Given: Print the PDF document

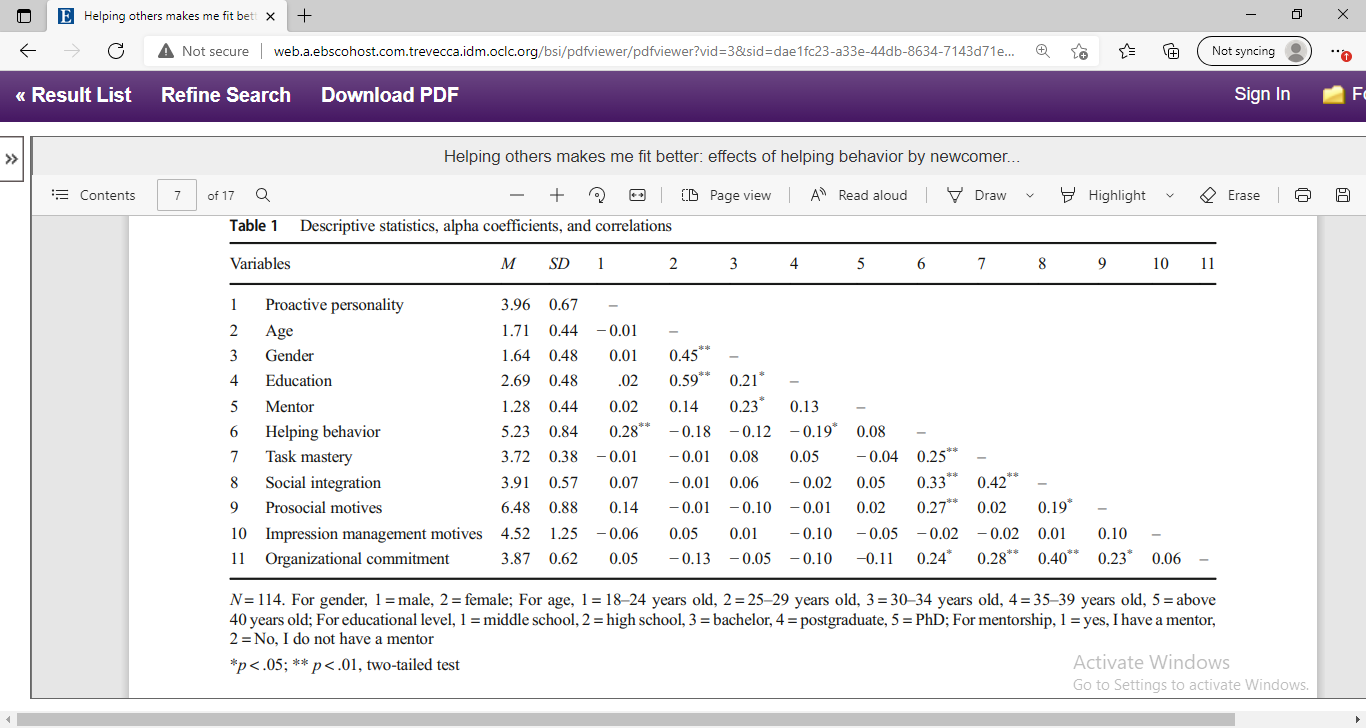Looking at the screenshot, I should 1303,195.
